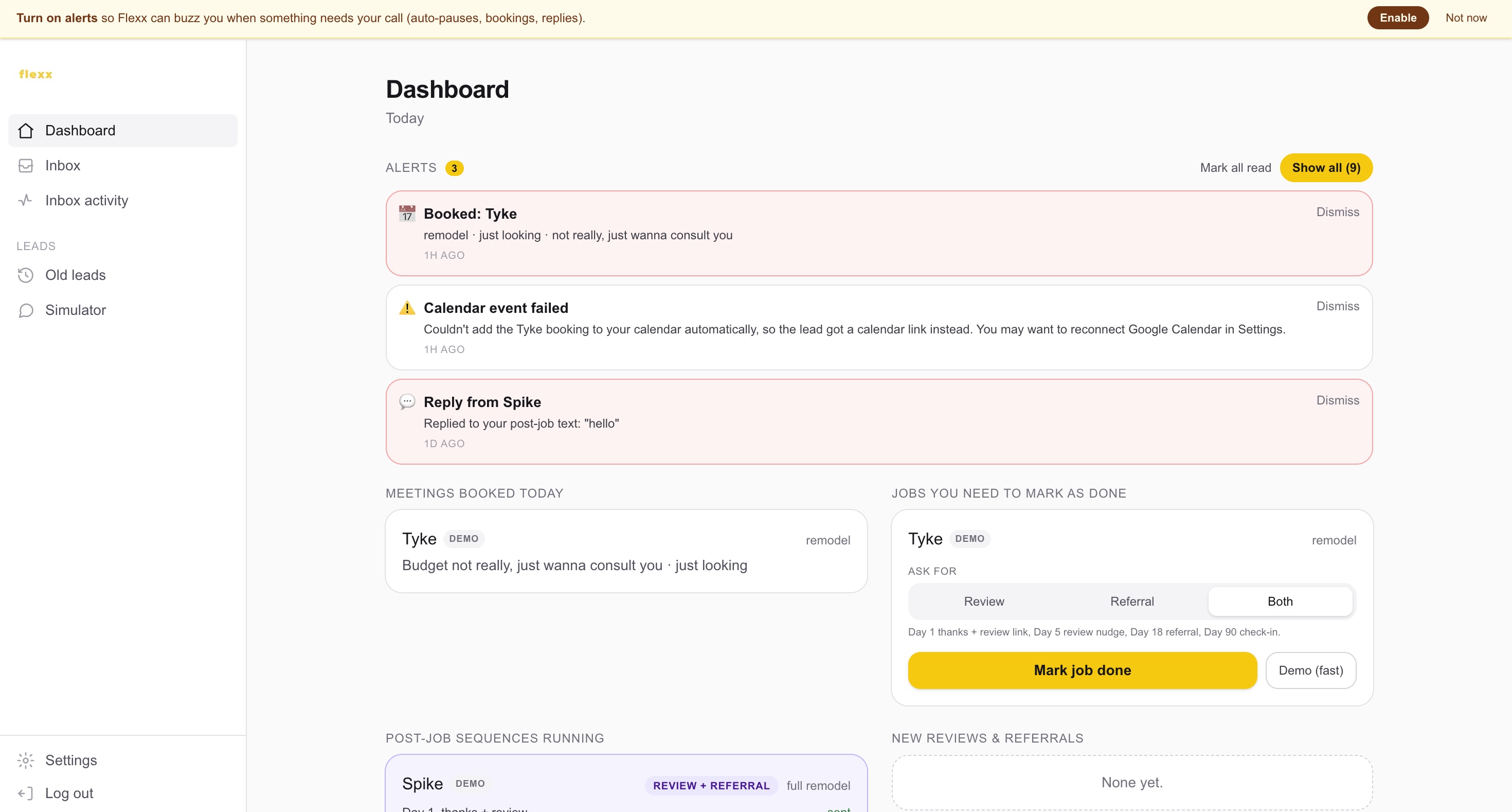Open Spike's post-job sequence card
The height and width of the screenshot is (812, 1512).
pyautogui.click(x=626, y=784)
